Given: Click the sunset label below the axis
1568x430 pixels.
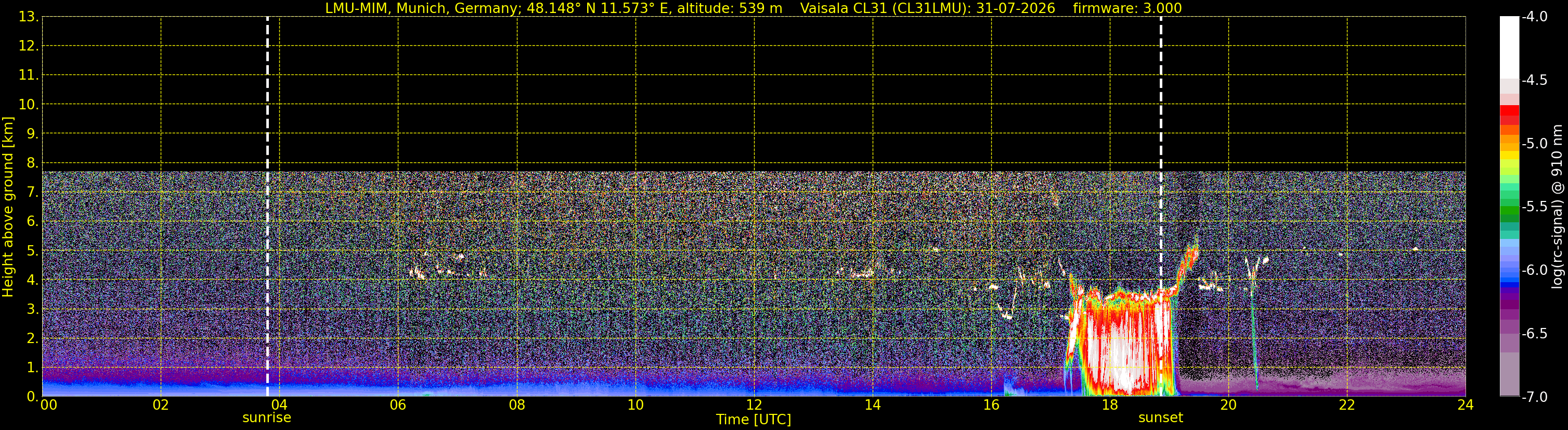Looking at the screenshot, I should point(1160,418).
